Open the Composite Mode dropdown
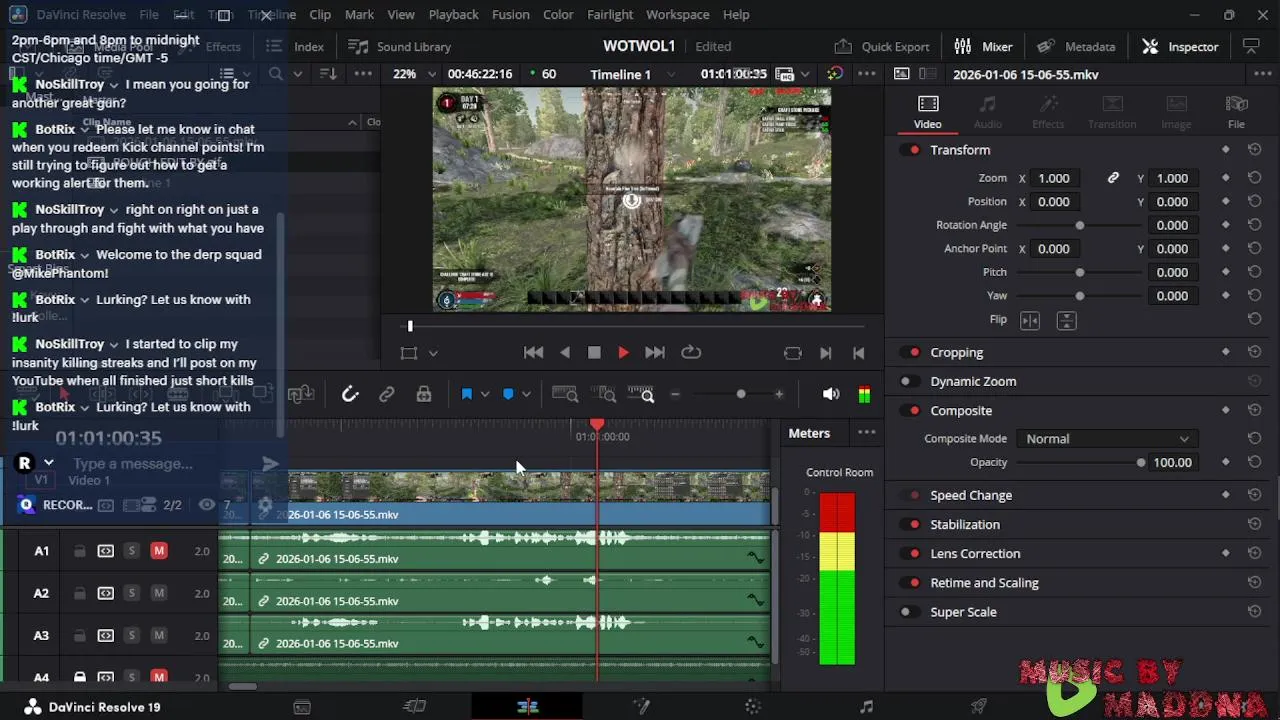This screenshot has width=1280, height=720. pyautogui.click(x=1106, y=439)
